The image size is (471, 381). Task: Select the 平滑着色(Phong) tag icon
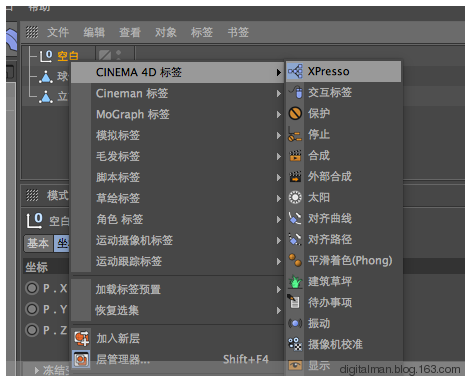[295, 260]
